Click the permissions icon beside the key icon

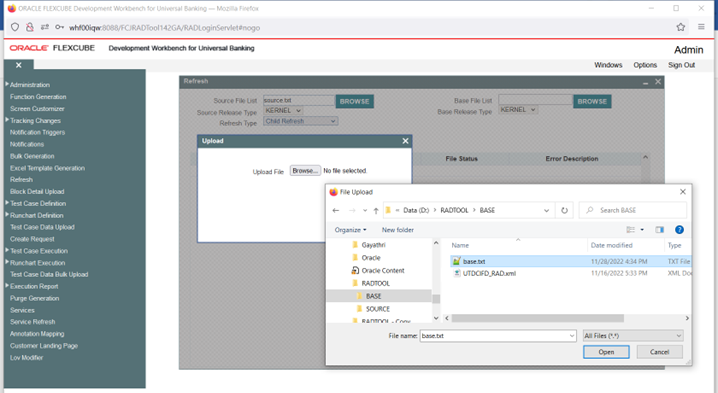tap(45, 27)
